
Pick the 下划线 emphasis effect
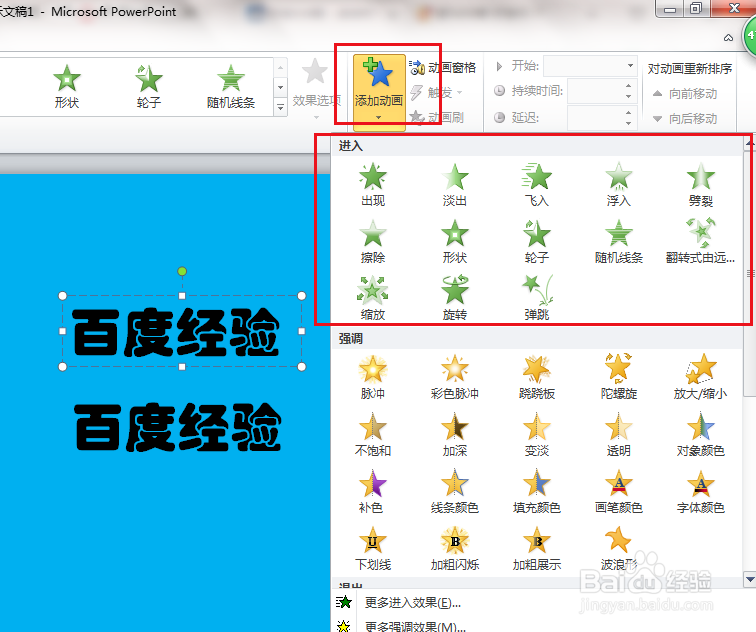tap(373, 548)
